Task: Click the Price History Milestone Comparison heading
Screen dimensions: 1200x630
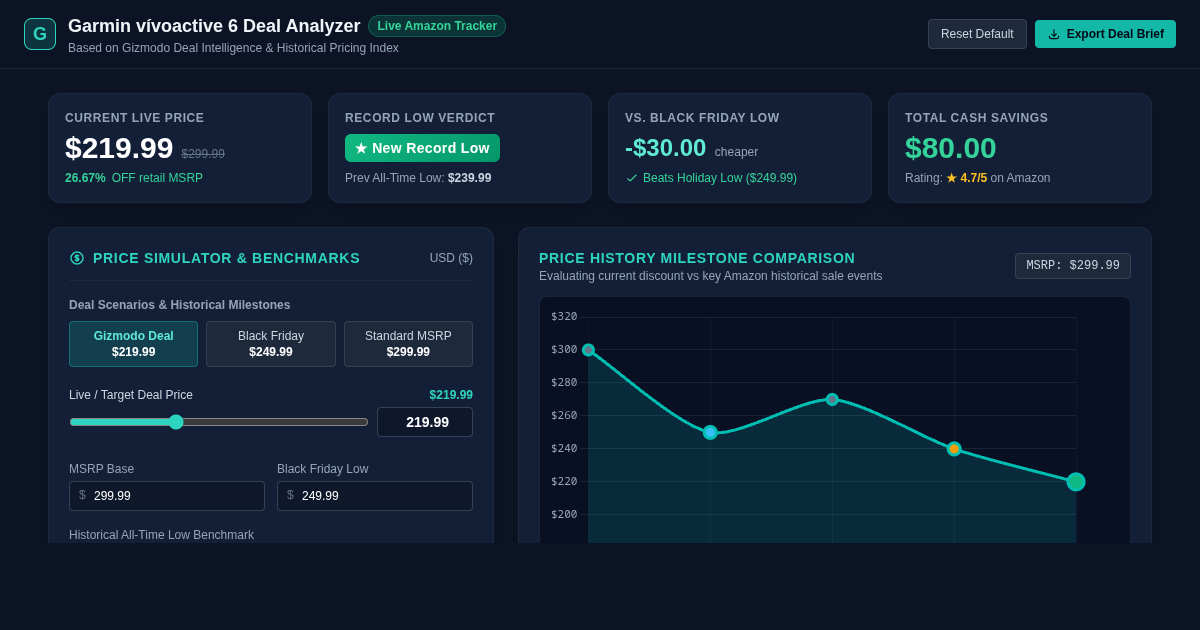Action: (x=697, y=258)
